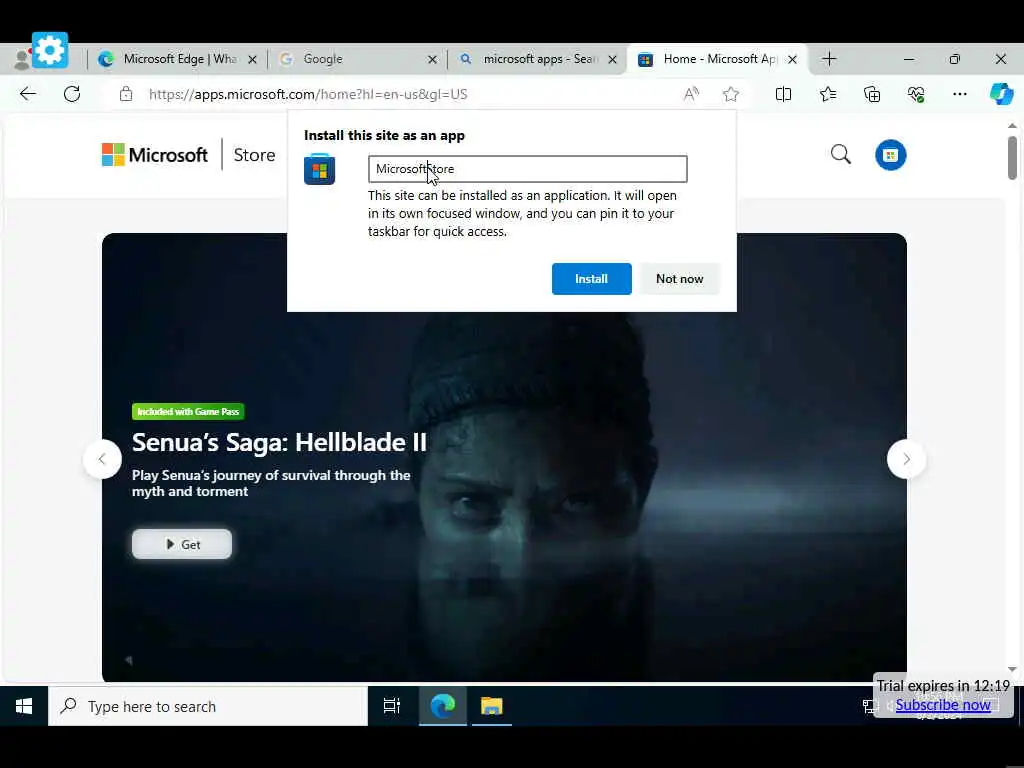Open the Browser essentials heart icon
Image resolution: width=1024 pixels, height=768 pixels.
point(916,94)
